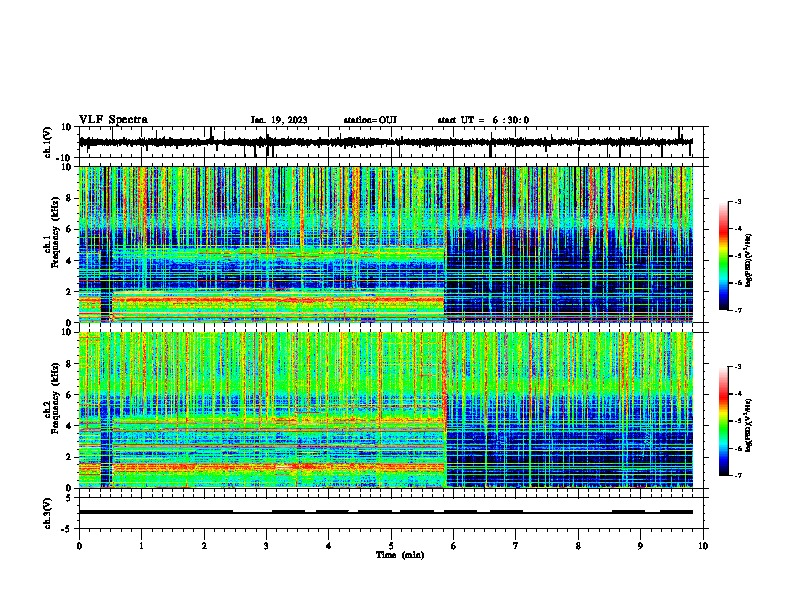Click the "station=OUI" header text
Image resolution: width=792 pixels, height=612 pixels.
tap(370, 120)
